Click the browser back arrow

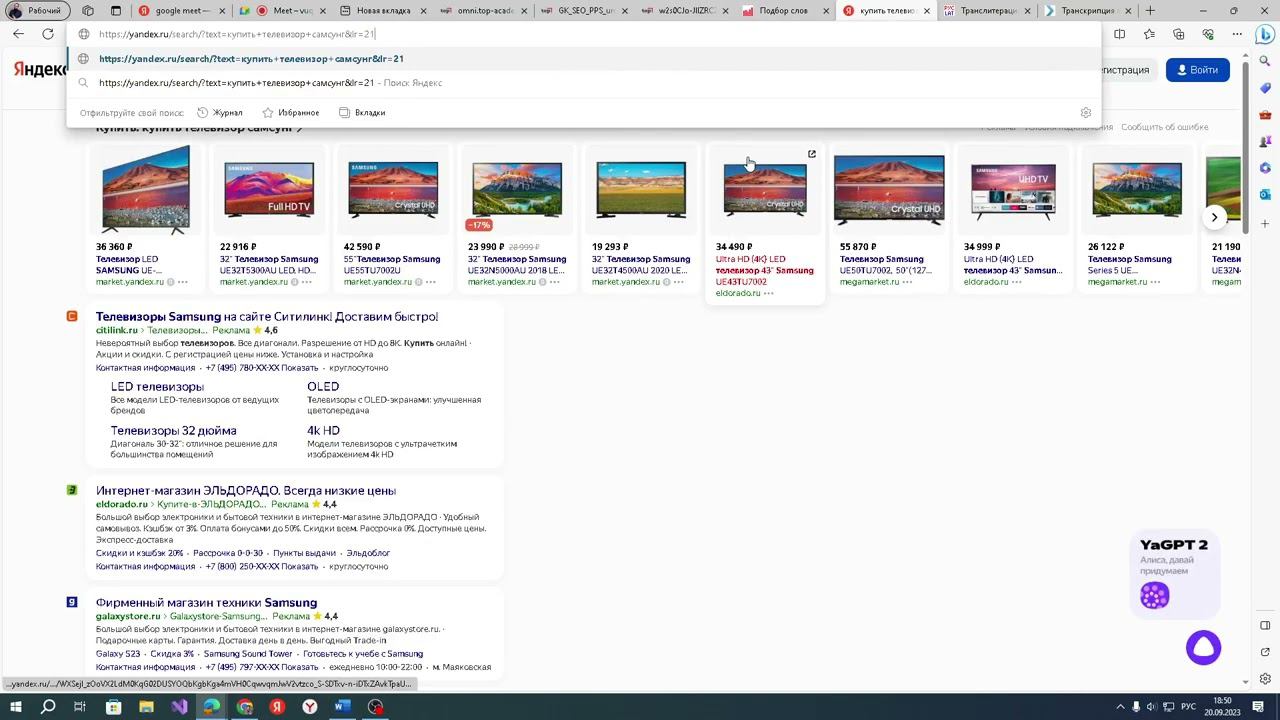(x=18, y=34)
